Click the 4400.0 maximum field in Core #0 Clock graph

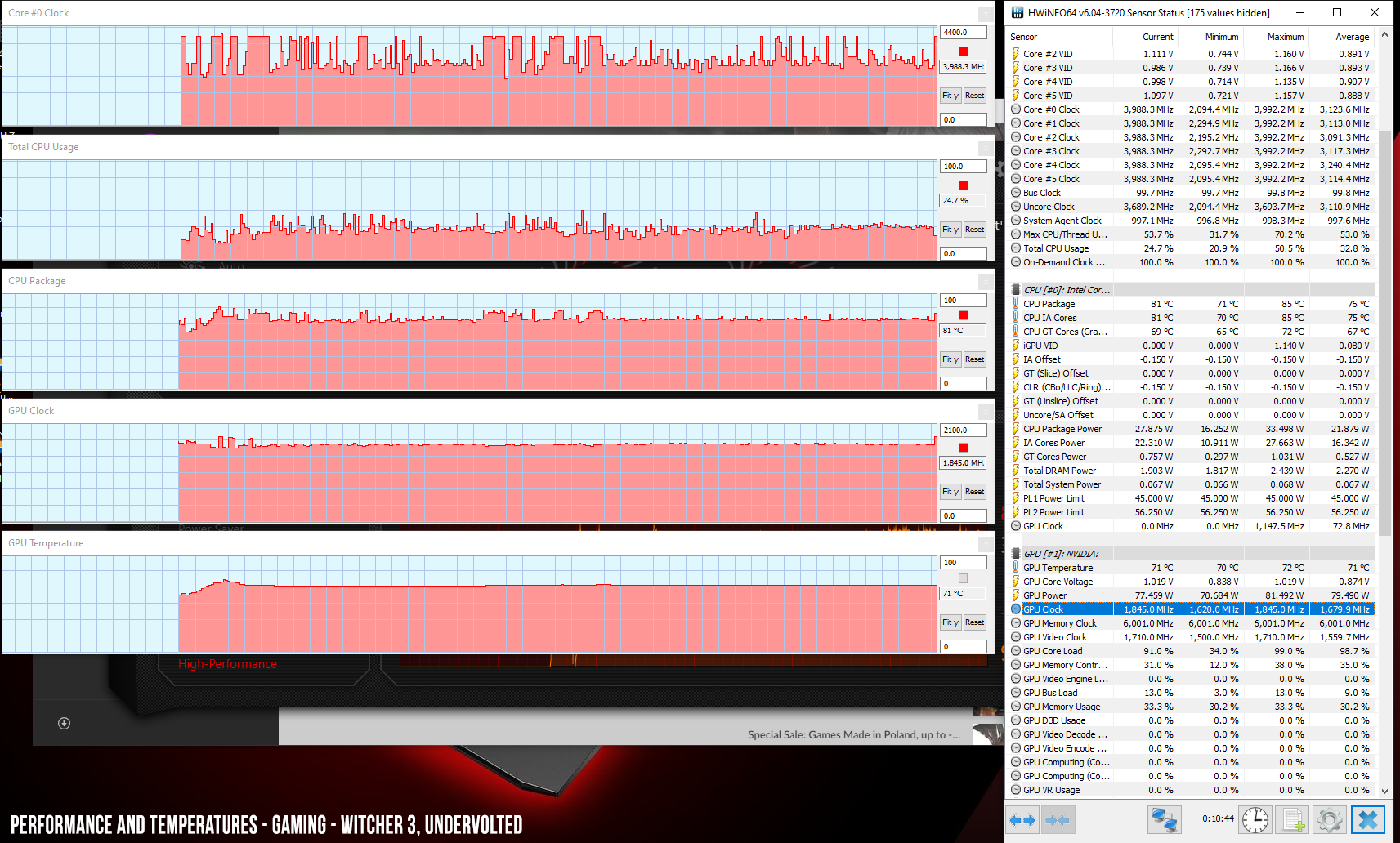pos(964,33)
